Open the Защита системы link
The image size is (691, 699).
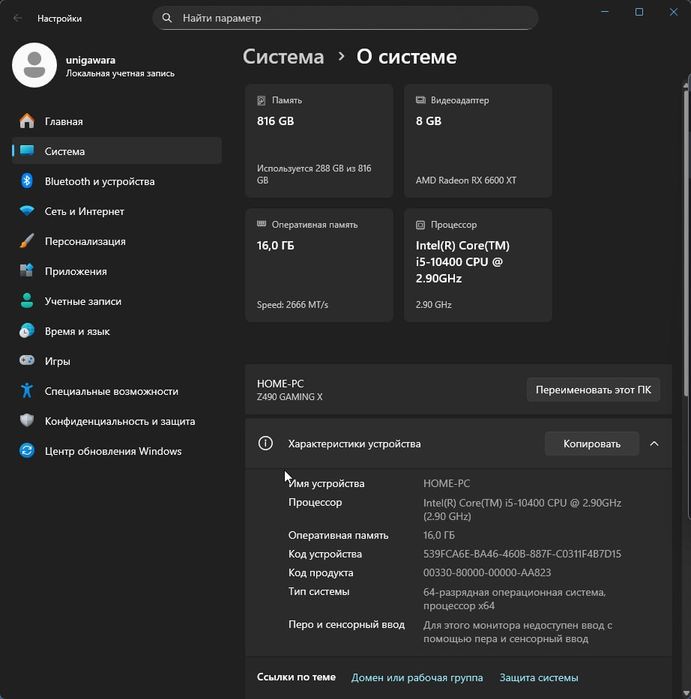pyautogui.click(x=538, y=677)
